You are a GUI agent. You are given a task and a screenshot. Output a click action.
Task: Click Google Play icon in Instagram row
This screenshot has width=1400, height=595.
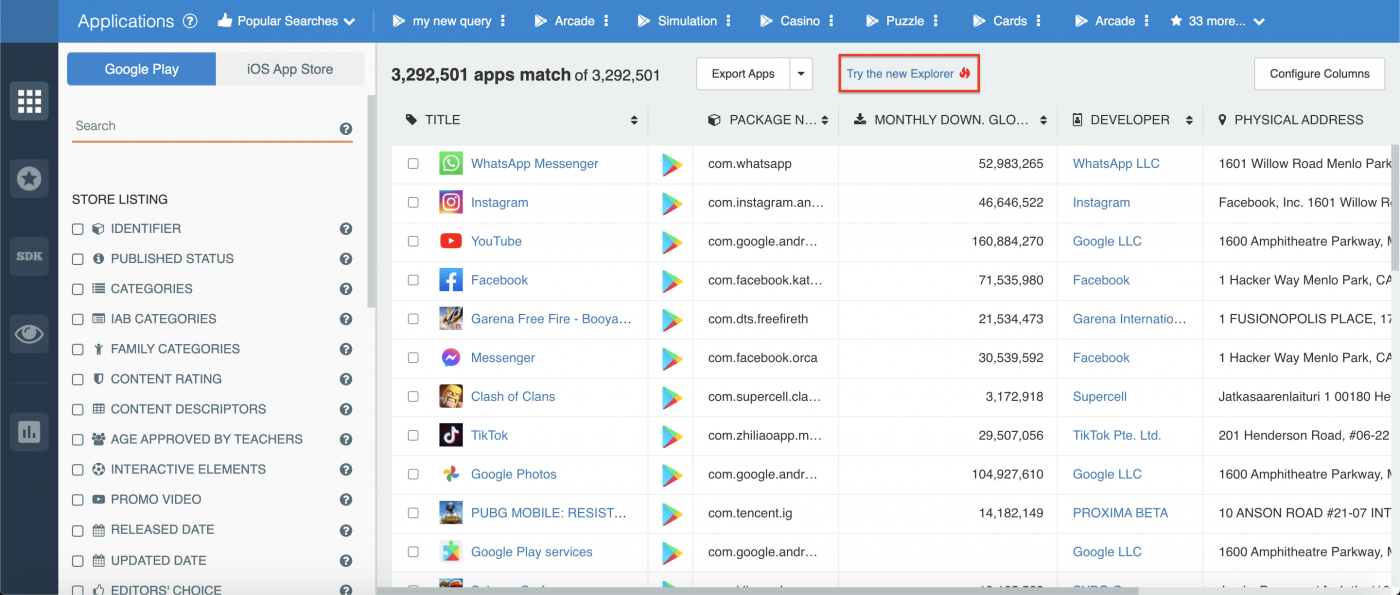pyautogui.click(x=671, y=203)
